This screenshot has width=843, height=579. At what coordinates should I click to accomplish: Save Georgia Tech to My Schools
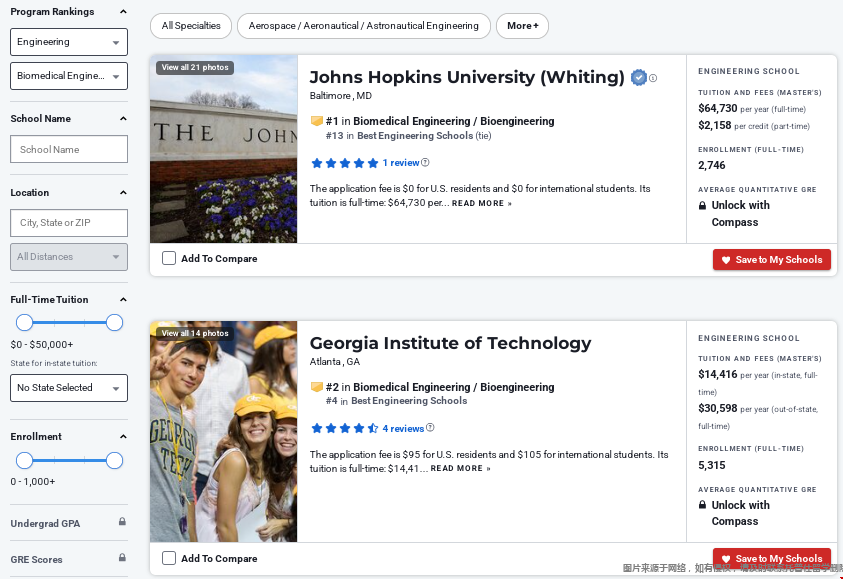[x=771, y=559]
